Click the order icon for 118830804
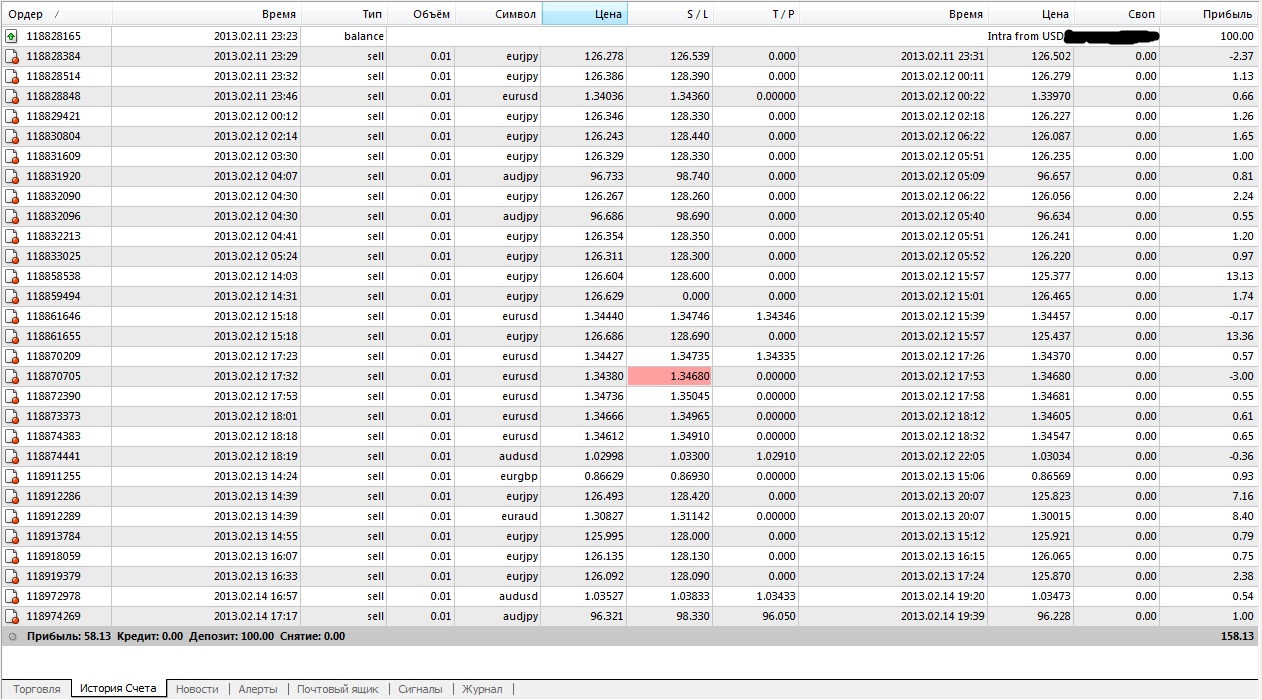The image size is (1262, 700). pyautogui.click(x=11, y=136)
